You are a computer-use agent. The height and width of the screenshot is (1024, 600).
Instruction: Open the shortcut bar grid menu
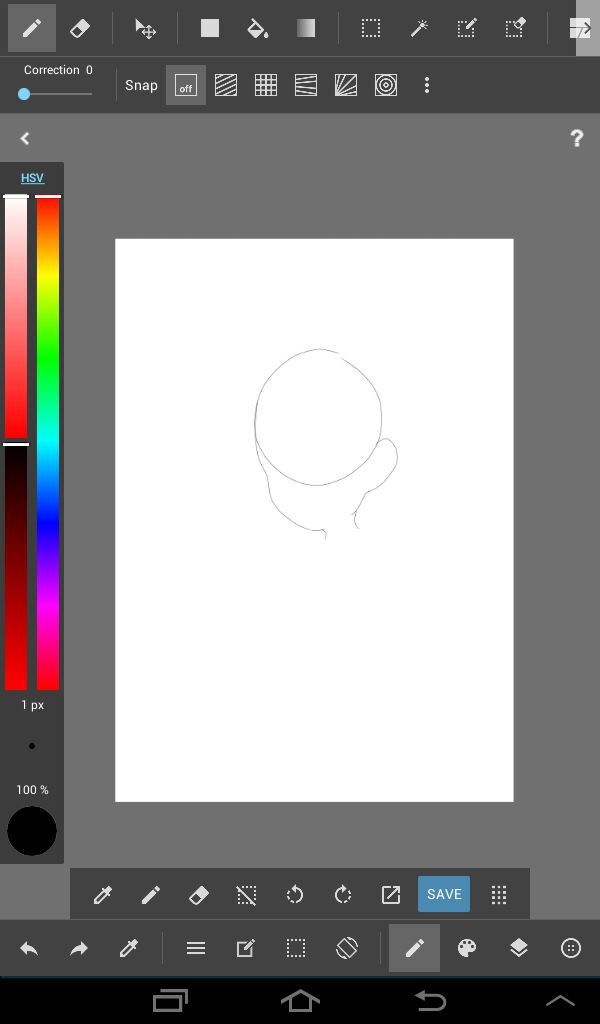click(x=499, y=894)
